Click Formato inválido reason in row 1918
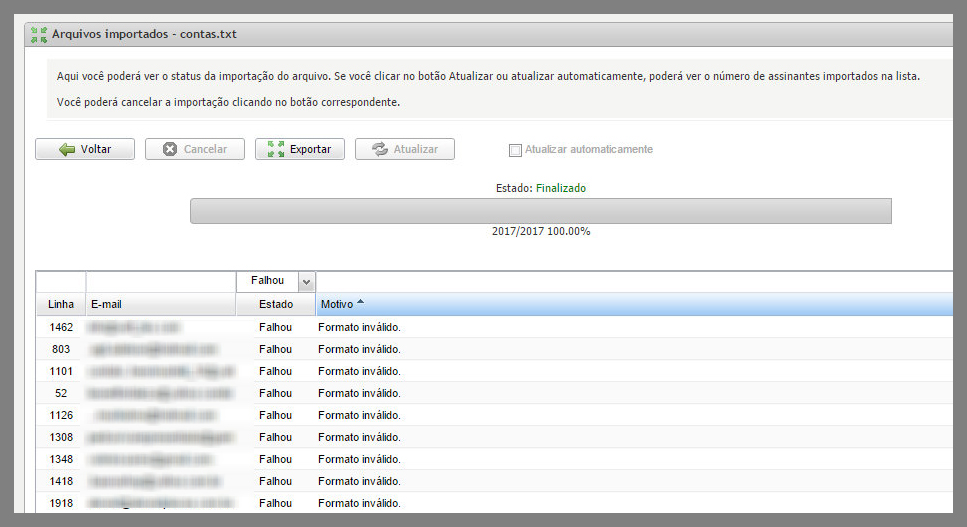The height and width of the screenshot is (527, 967). [359, 503]
